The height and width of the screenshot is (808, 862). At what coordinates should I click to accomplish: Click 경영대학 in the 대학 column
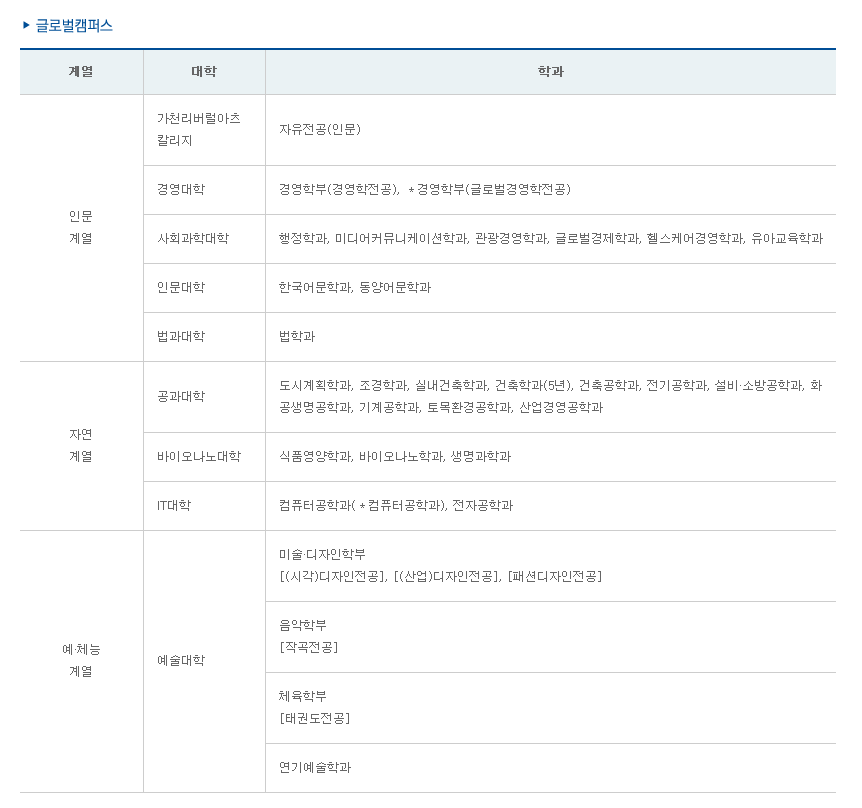pos(181,189)
